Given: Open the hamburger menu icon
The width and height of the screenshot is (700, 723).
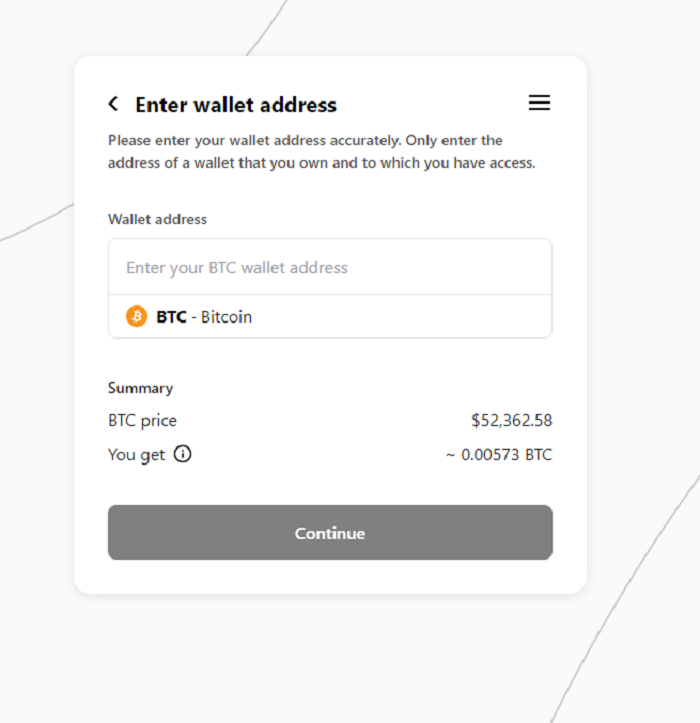Looking at the screenshot, I should tap(539, 102).
